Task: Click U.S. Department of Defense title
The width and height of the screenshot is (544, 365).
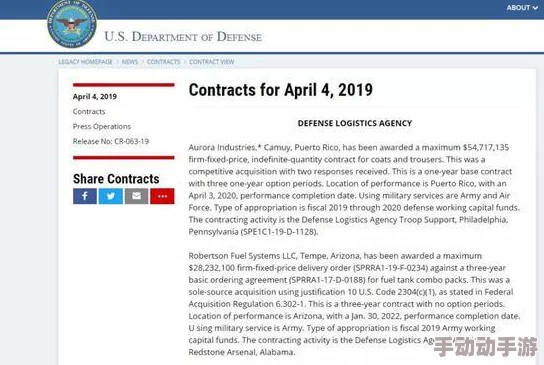Action: pos(183,36)
